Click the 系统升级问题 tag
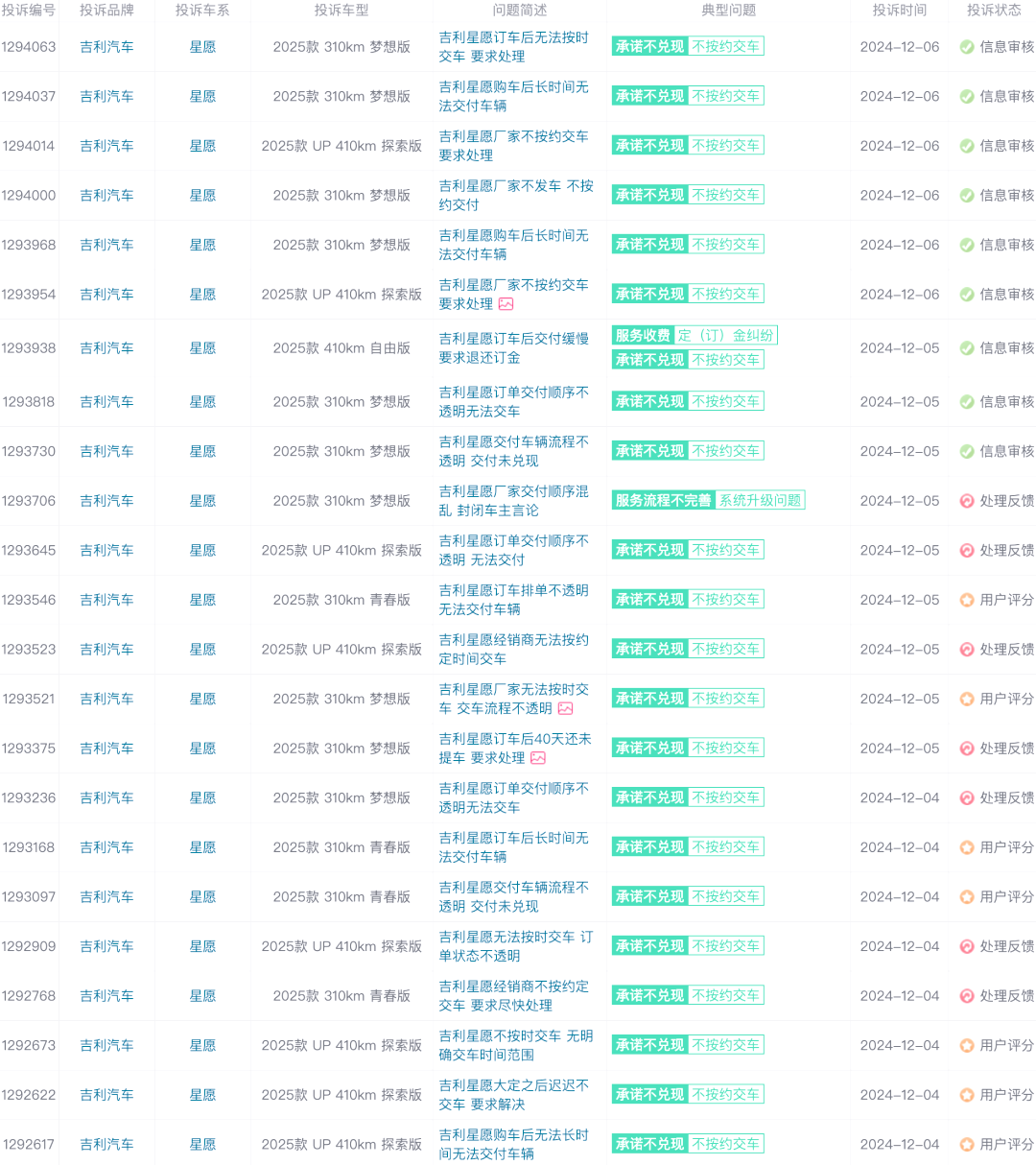The image size is (1036, 1165). click(x=761, y=501)
